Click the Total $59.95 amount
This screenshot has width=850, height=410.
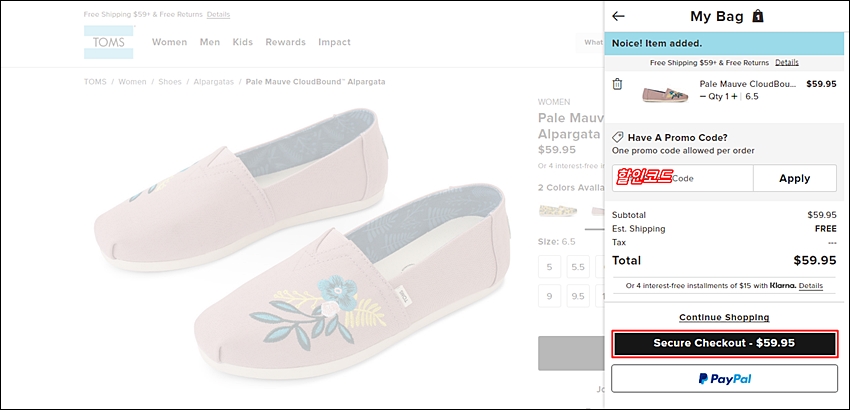click(x=815, y=260)
